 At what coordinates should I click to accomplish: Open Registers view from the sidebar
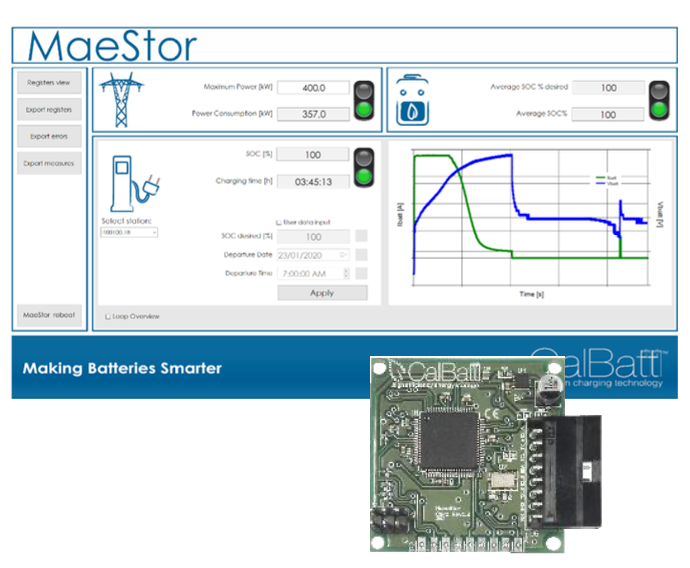click(49, 83)
